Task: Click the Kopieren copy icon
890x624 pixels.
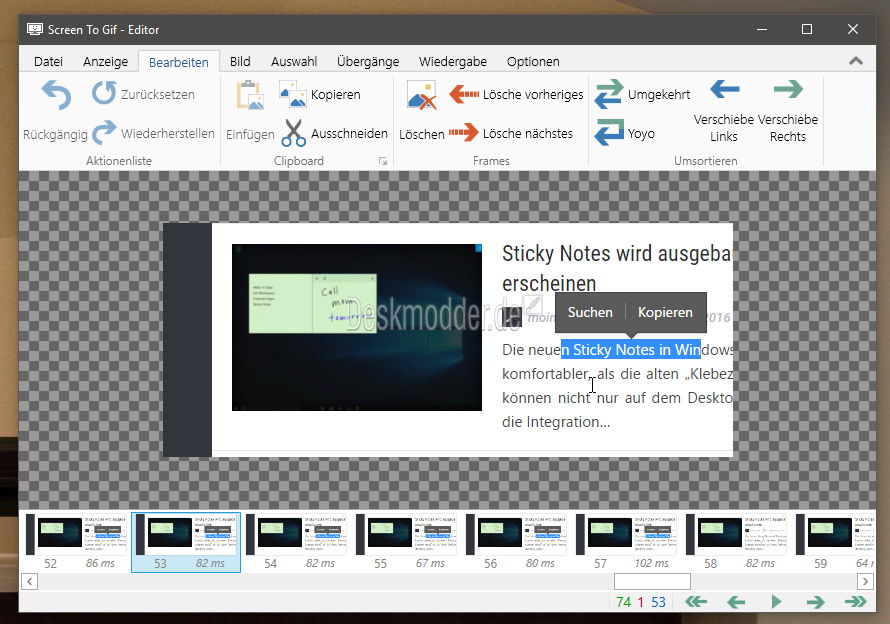Action: pos(293,94)
